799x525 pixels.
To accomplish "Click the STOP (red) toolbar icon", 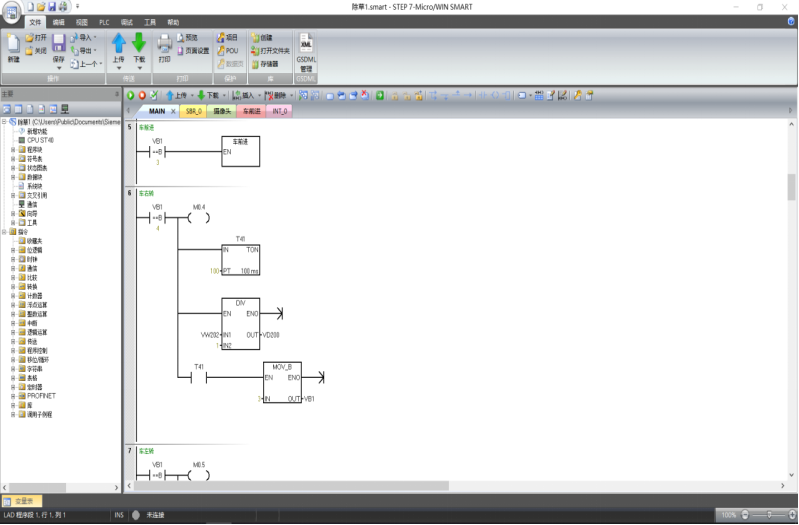I will (142, 95).
